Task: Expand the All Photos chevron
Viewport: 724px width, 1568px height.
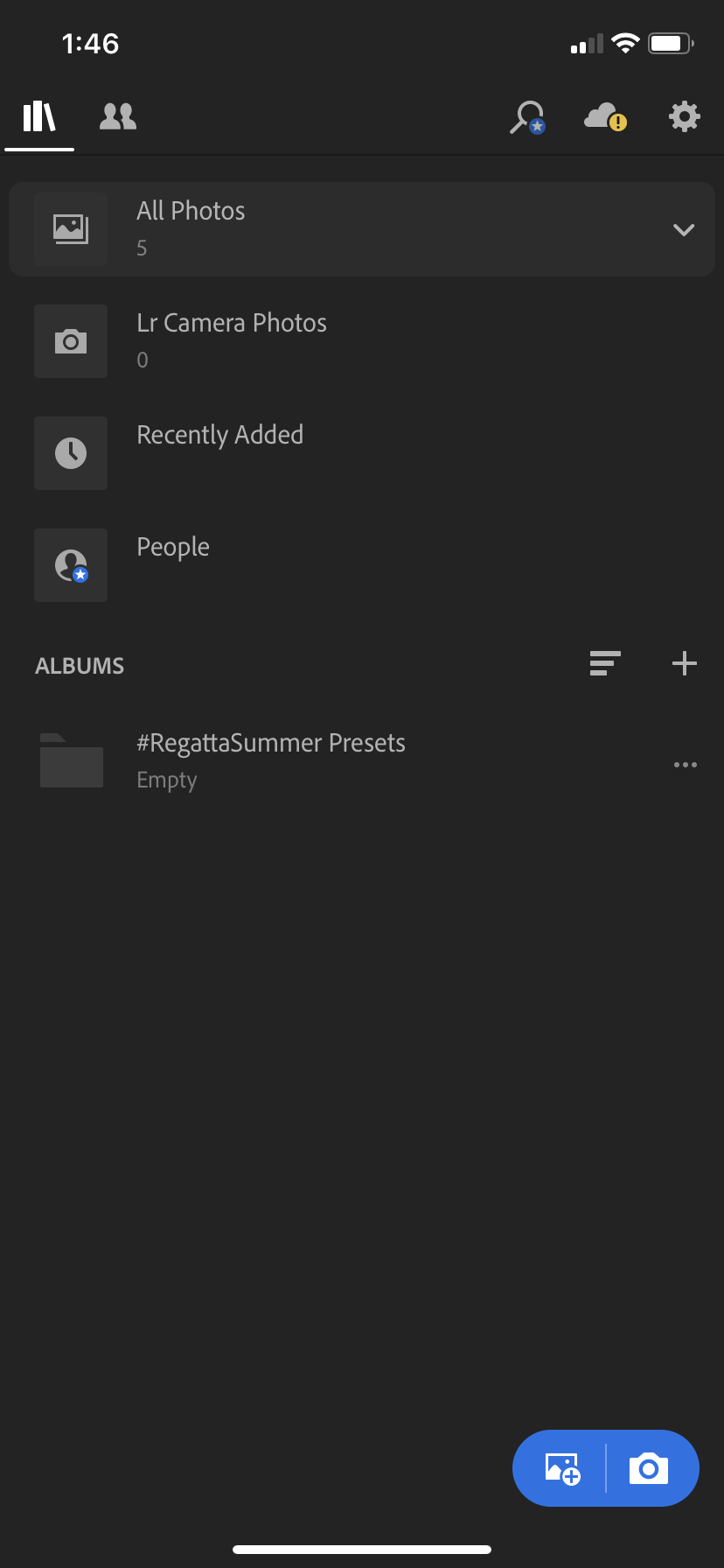Action: point(684,230)
